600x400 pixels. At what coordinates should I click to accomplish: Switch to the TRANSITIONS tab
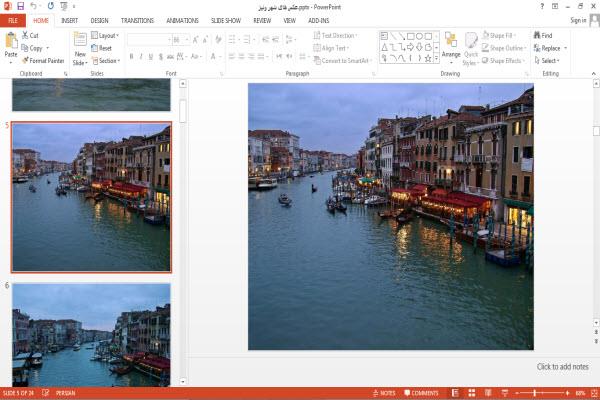point(137,21)
